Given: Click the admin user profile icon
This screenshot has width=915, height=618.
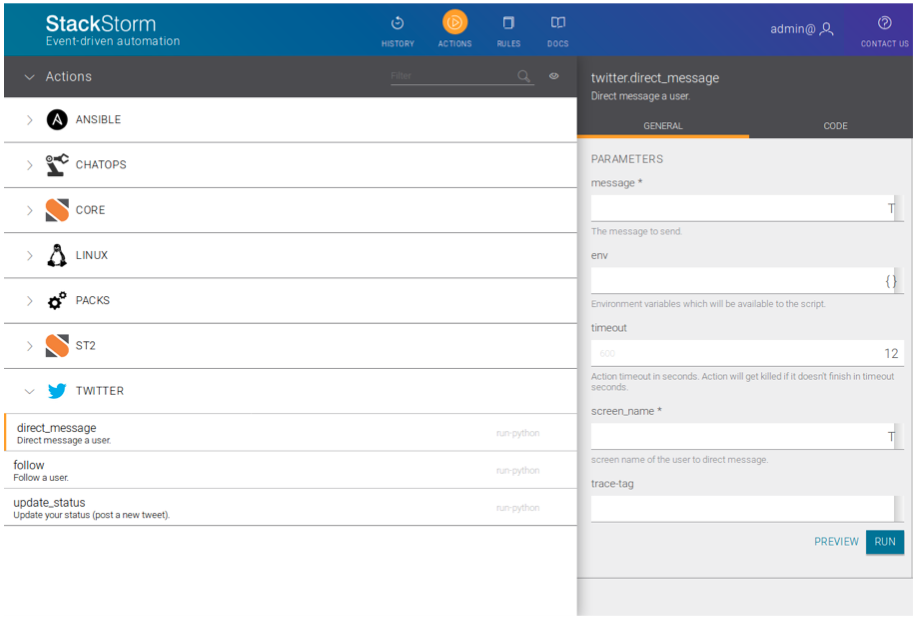Looking at the screenshot, I should (x=826, y=29).
